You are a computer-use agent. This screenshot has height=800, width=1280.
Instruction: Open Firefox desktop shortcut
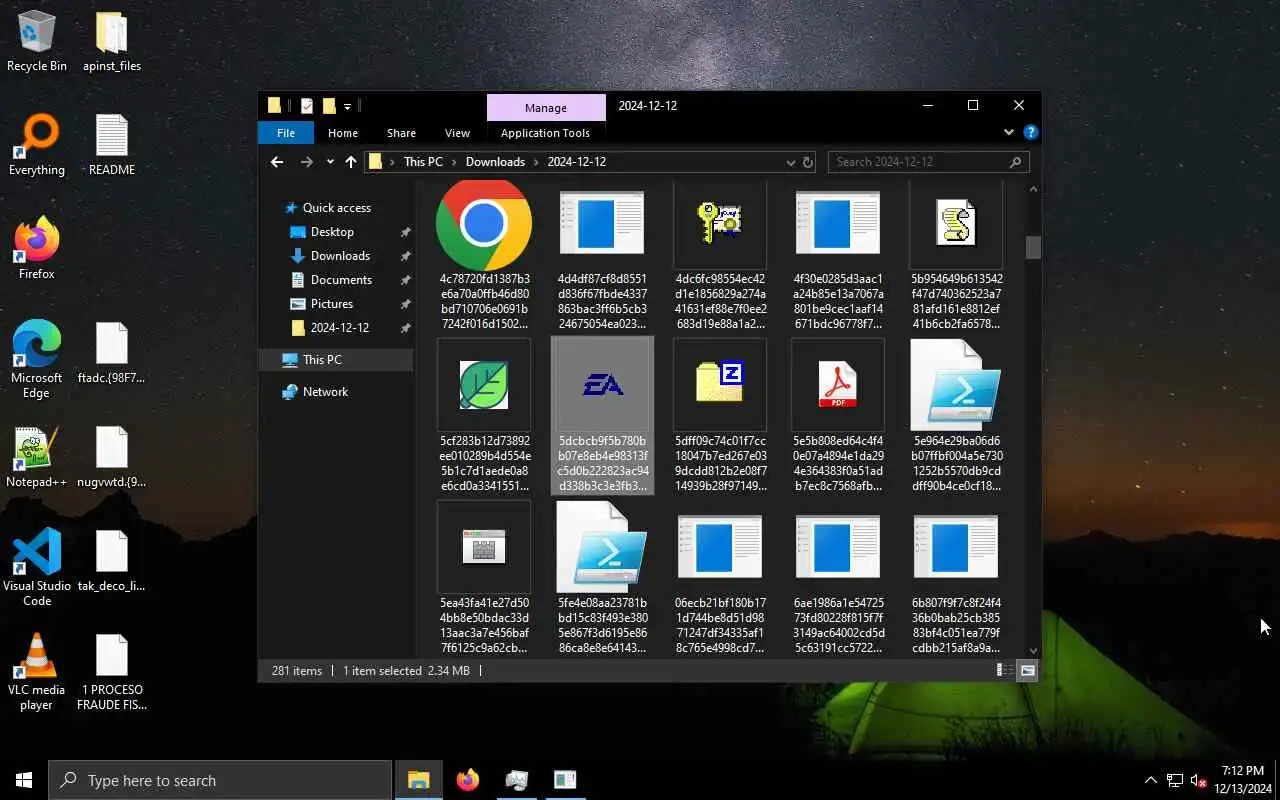coord(37,249)
